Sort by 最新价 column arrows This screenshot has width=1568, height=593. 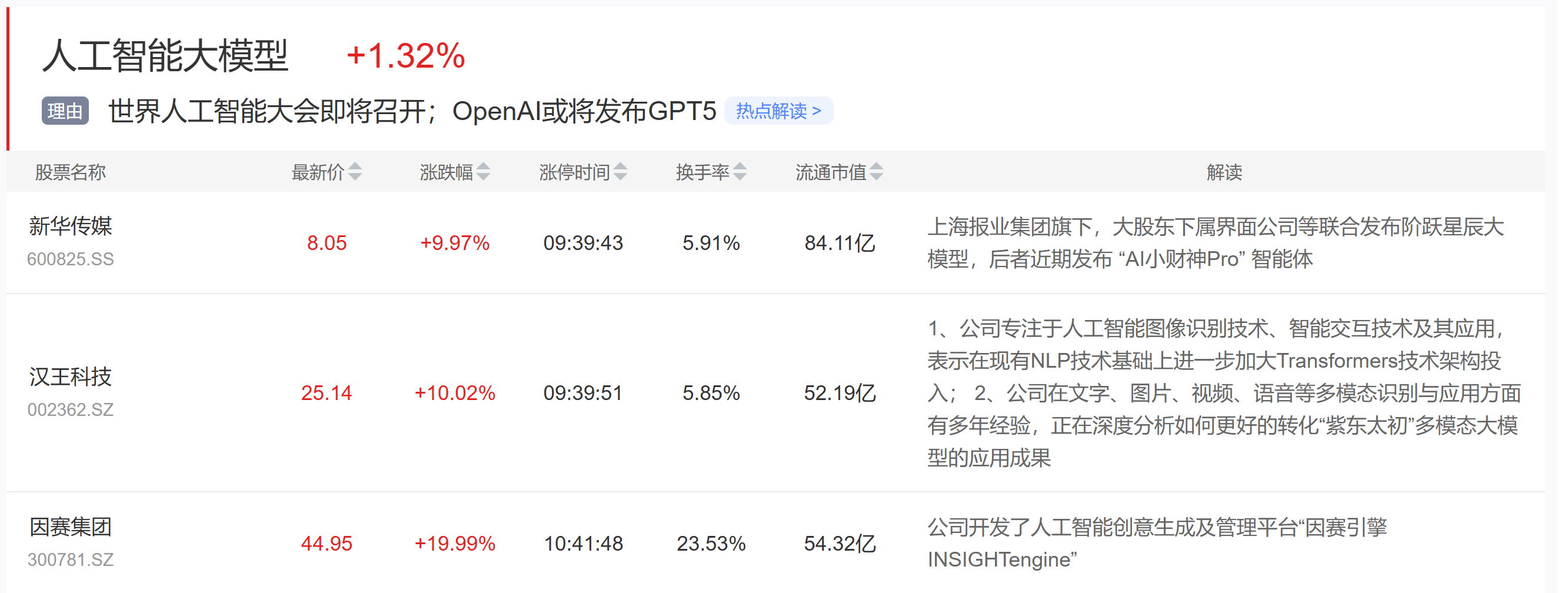click(x=355, y=172)
